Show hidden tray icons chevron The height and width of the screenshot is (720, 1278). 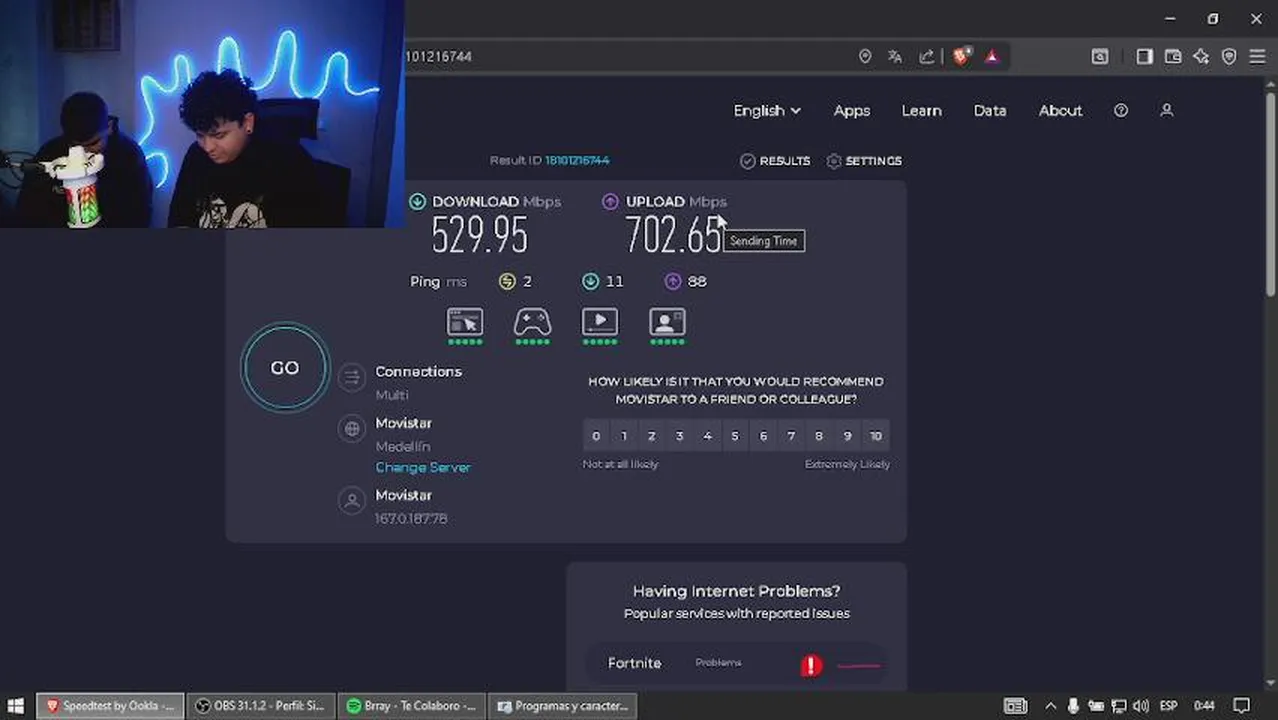1051,706
